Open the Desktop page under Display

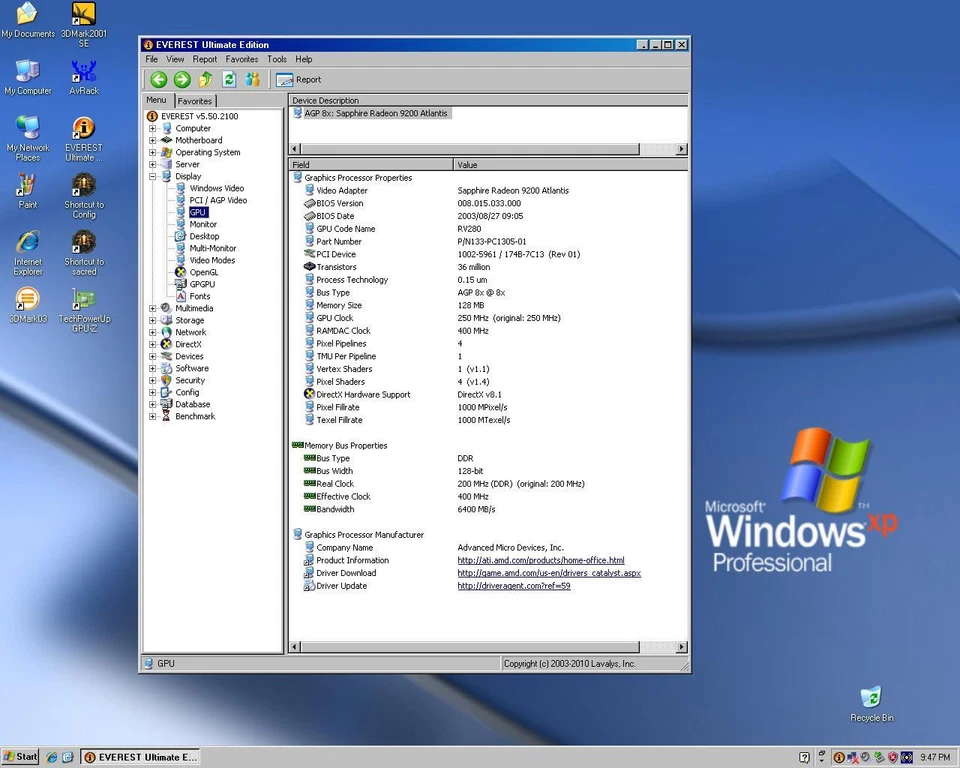(x=202, y=236)
